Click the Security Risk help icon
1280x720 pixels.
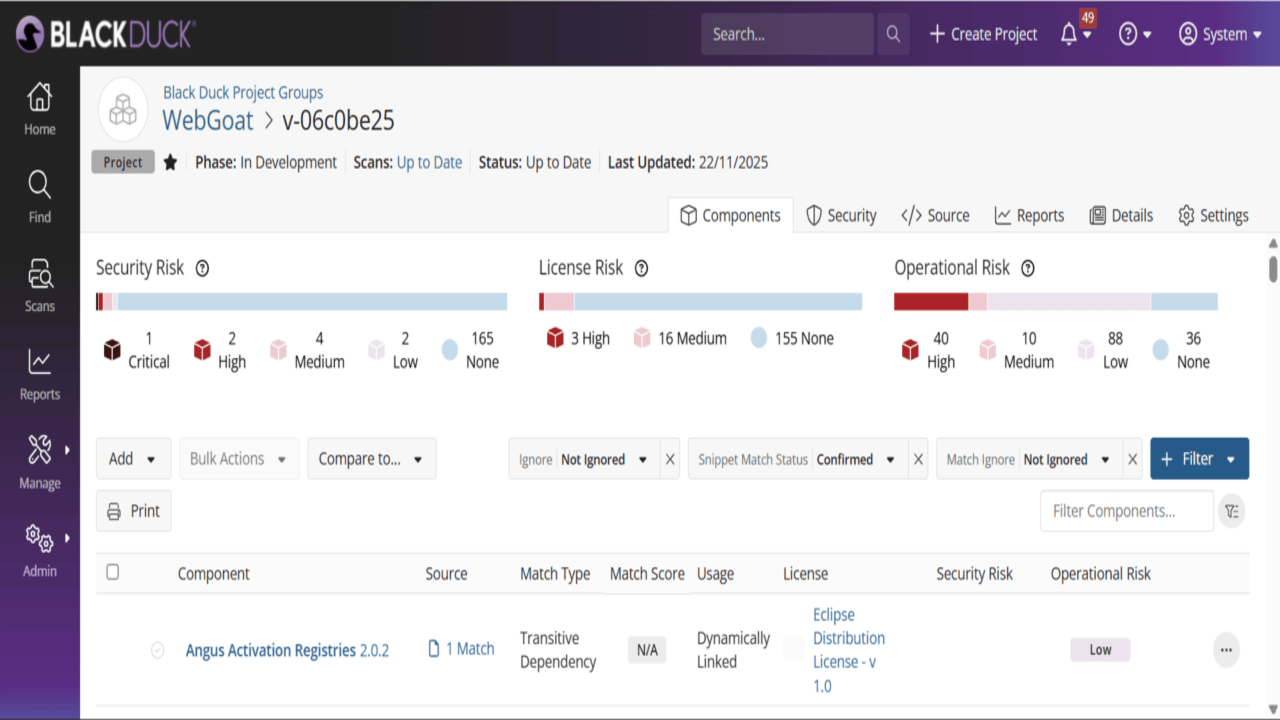[x=202, y=268]
